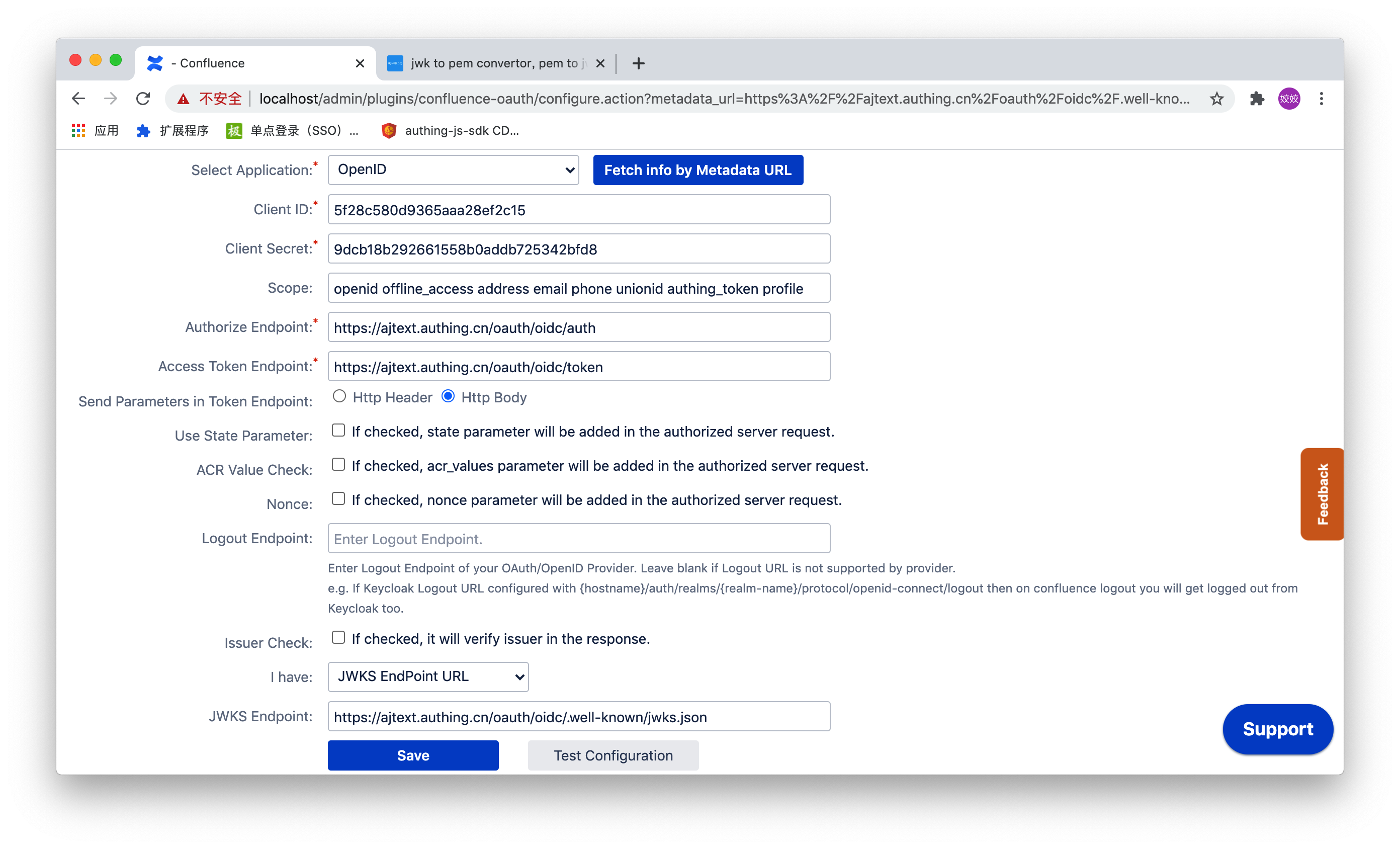1400x849 pixels.
Task: Open the Select Application dropdown
Action: pyautogui.click(x=453, y=169)
